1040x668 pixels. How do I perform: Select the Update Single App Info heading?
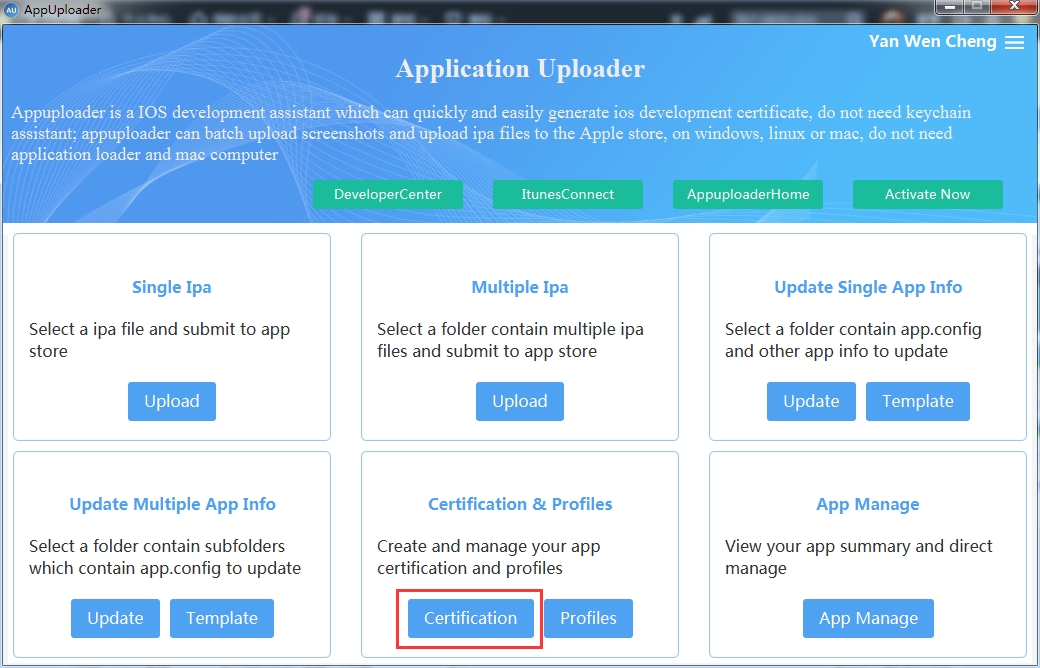868,287
